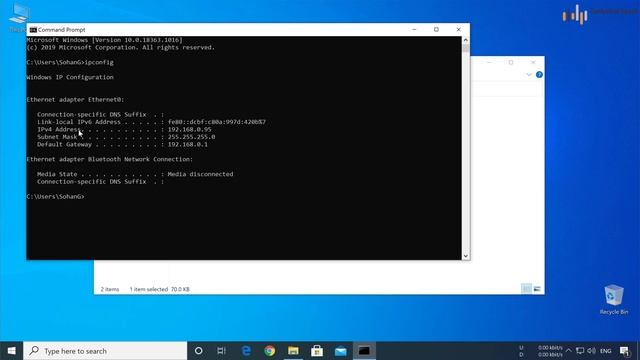Switch File Explorer to details view
Image resolution: width=640 pixels, height=360 pixels.
pyautogui.click(x=527, y=289)
